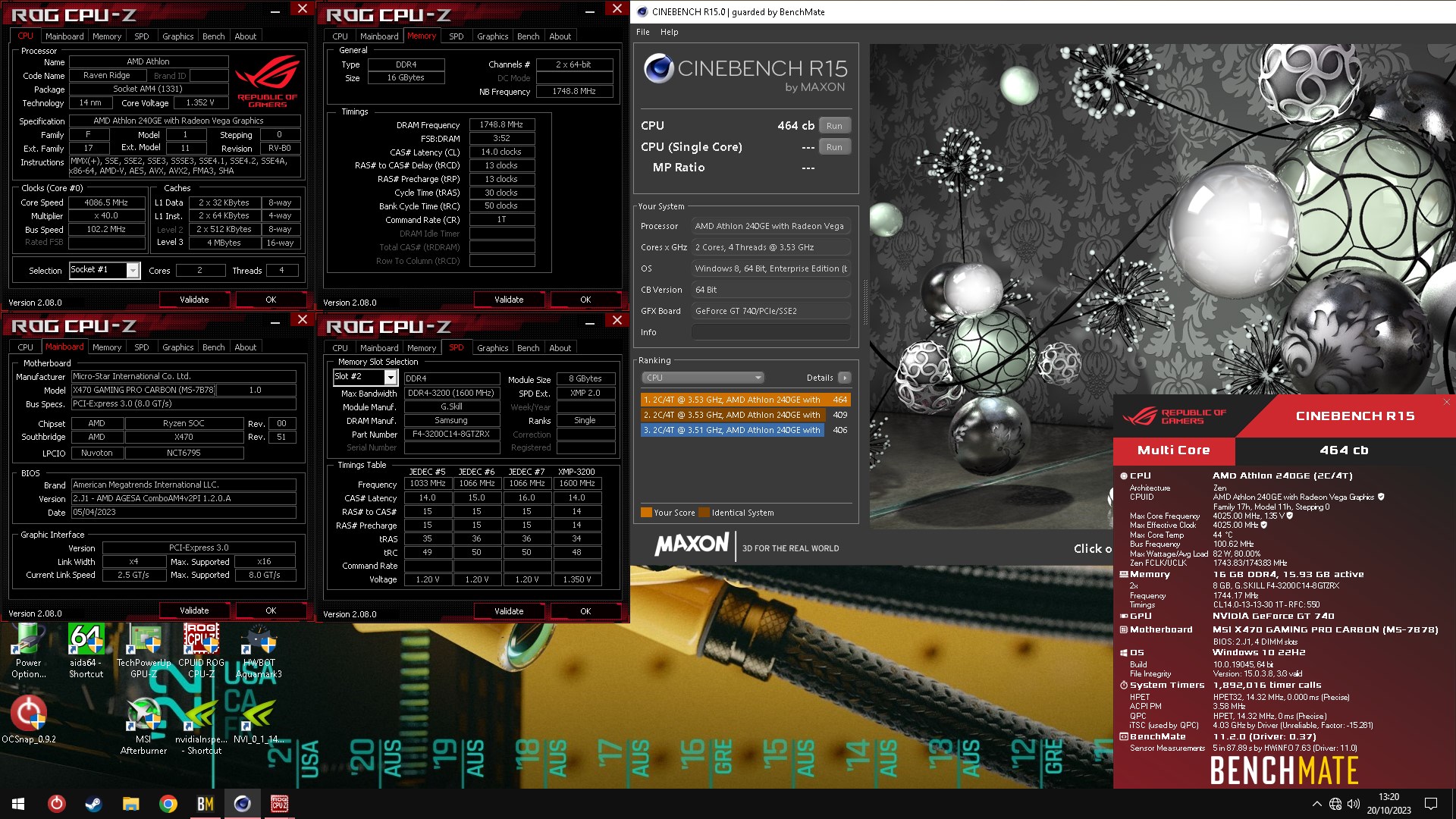Close the BenchMate result overlay
Viewport: 1456px width, 819px height.
pyautogui.click(x=1446, y=402)
